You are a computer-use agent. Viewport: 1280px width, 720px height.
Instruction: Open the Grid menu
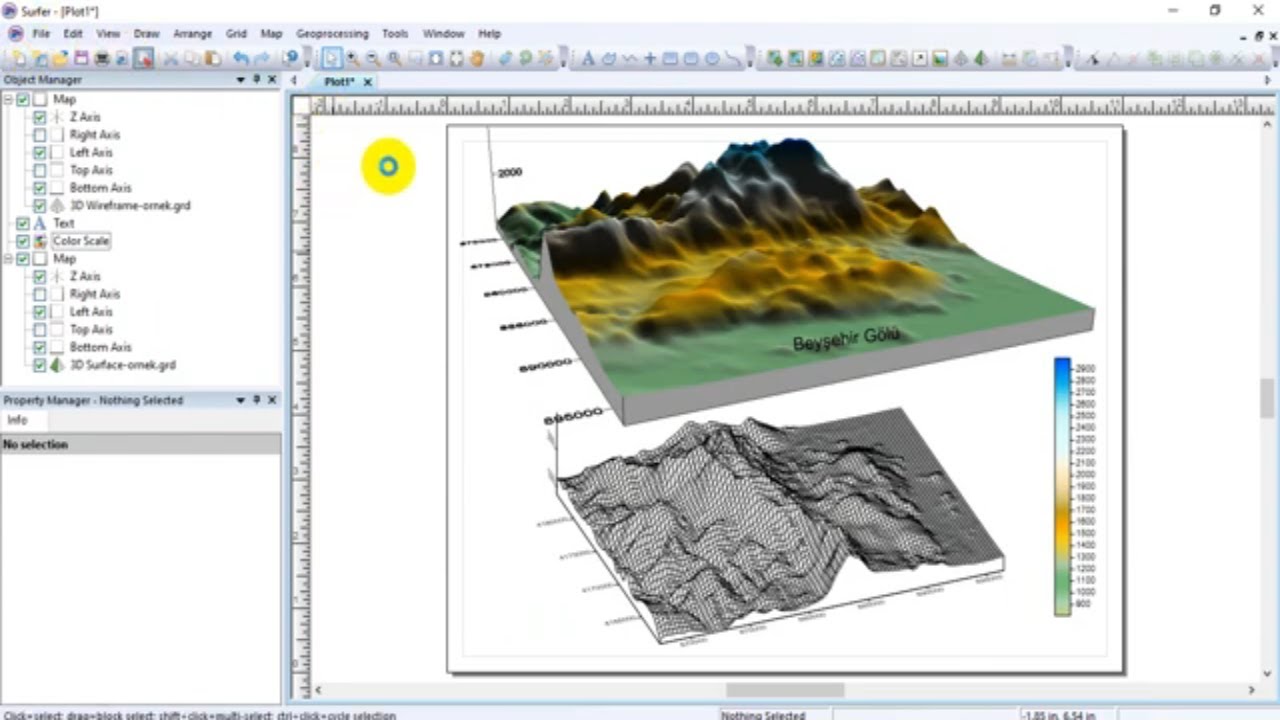coord(236,34)
